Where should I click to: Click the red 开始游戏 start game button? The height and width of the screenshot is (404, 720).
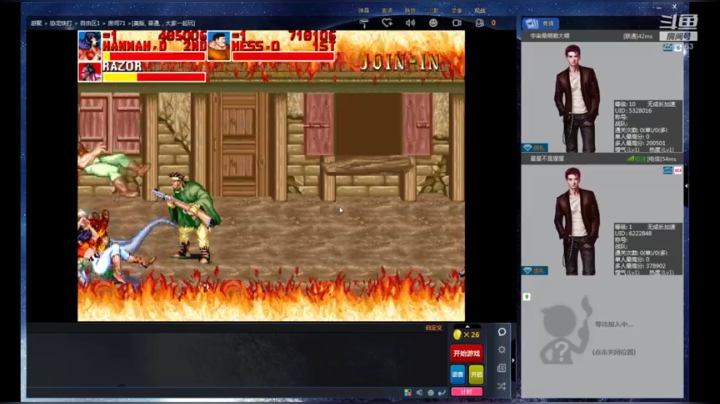coord(467,354)
